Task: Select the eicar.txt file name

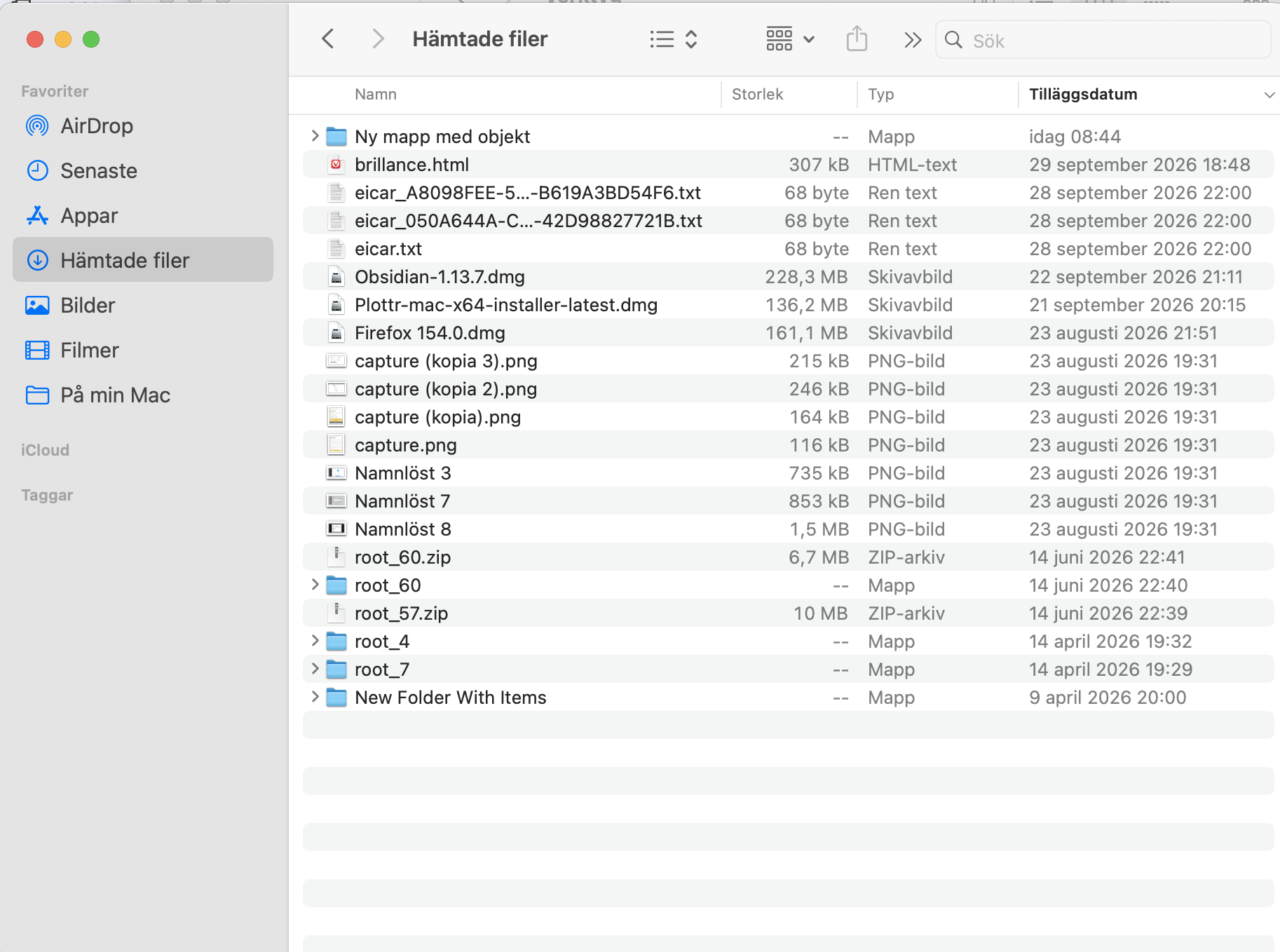Action: point(388,249)
